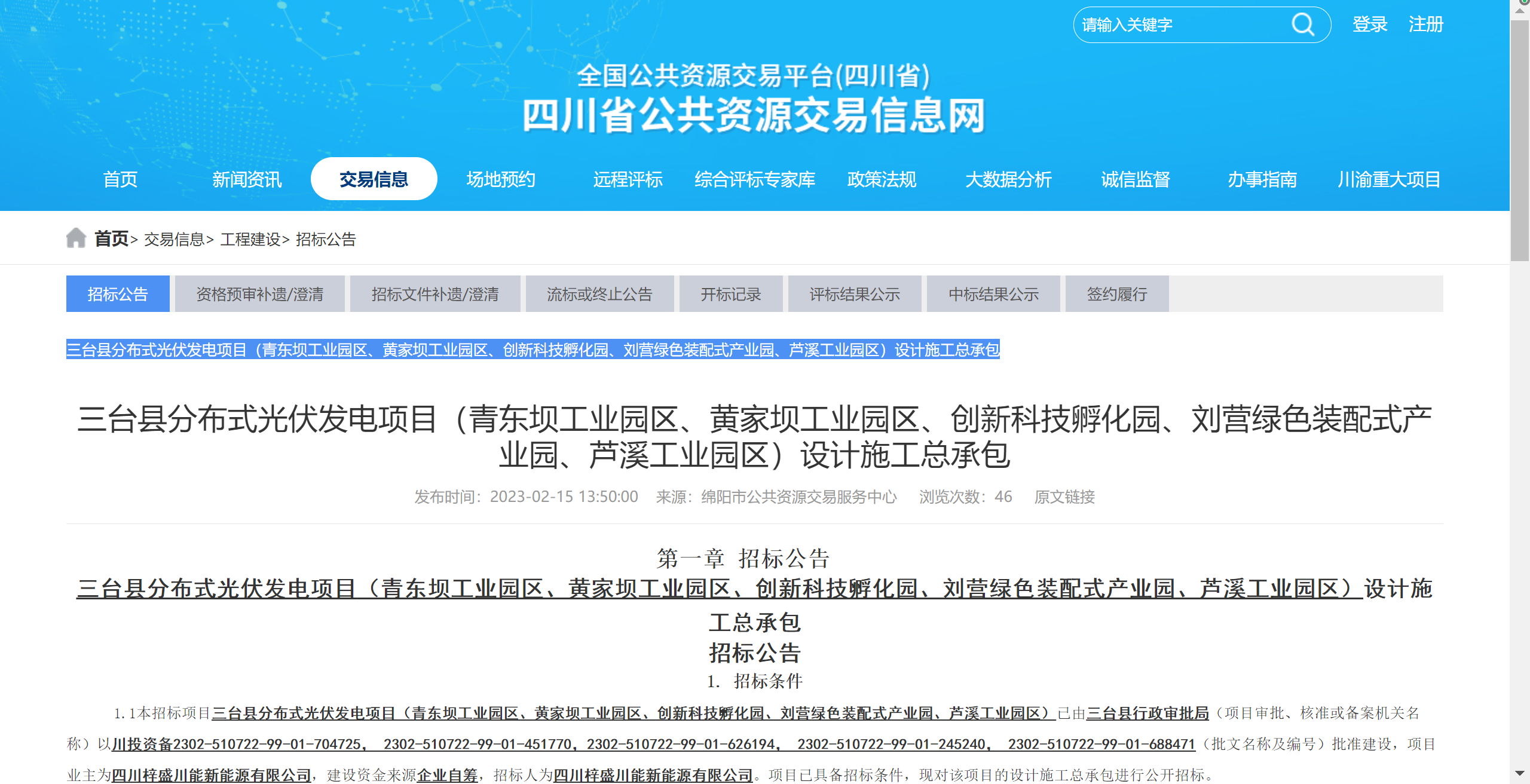Select 交易信息 navigation item
Image resolution: width=1530 pixels, height=784 pixels.
374,179
